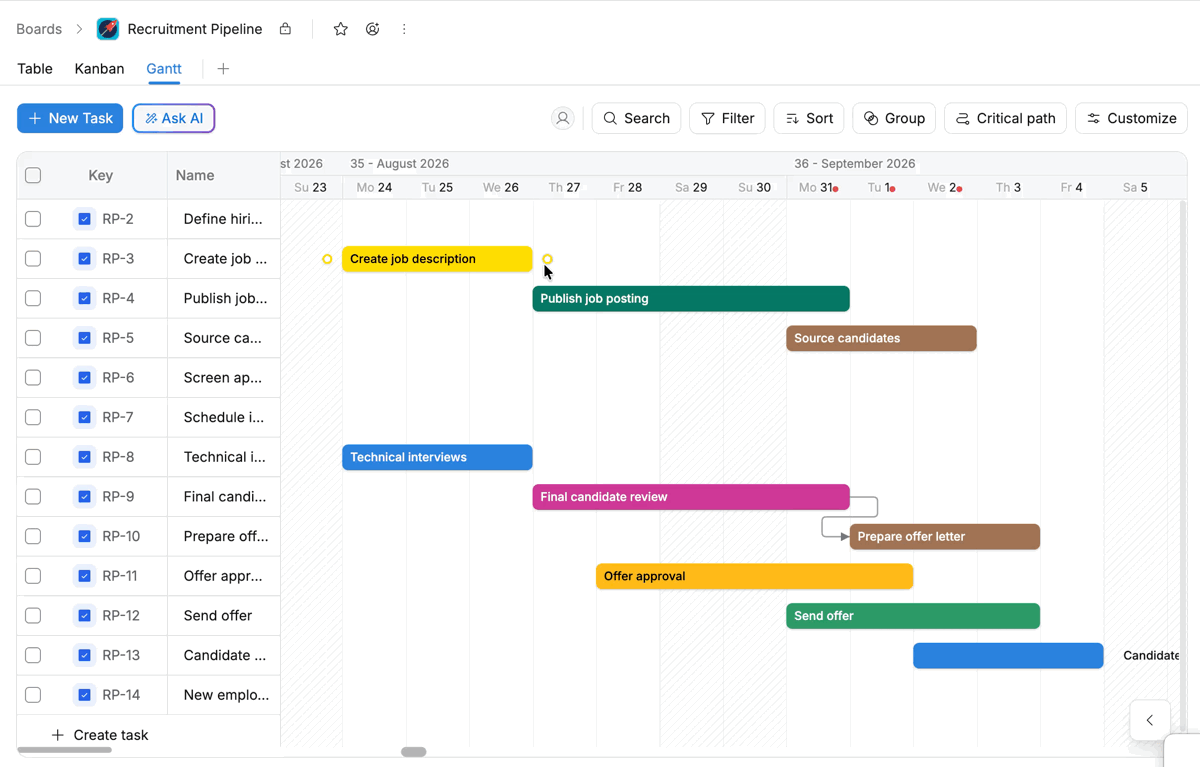Click right dependency handle of Create job description
The height and width of the screenshot is (767, 1200).
point(547,259)
